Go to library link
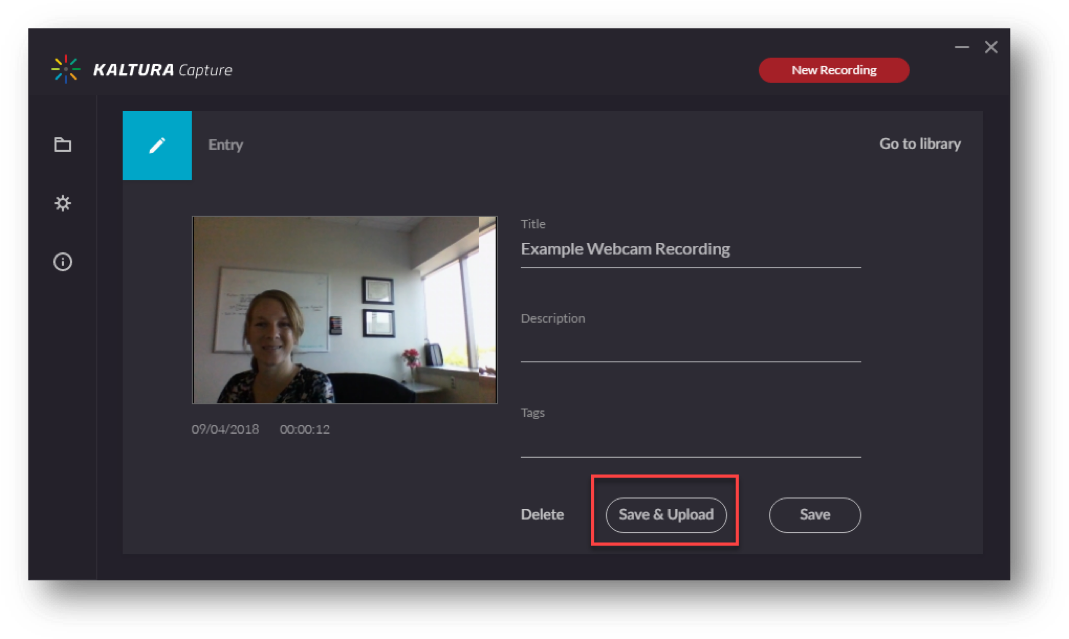The height and width of the screenshot is (639, 1069). point(920,144)
